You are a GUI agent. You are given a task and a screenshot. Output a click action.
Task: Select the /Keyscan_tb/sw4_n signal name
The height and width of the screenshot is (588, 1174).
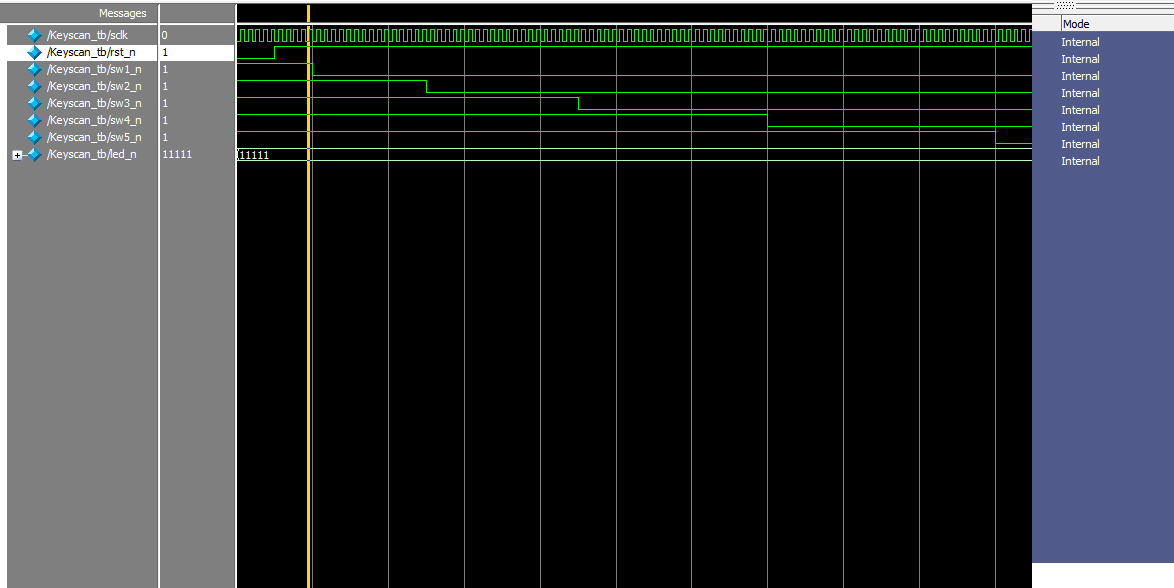coord(94,121)
